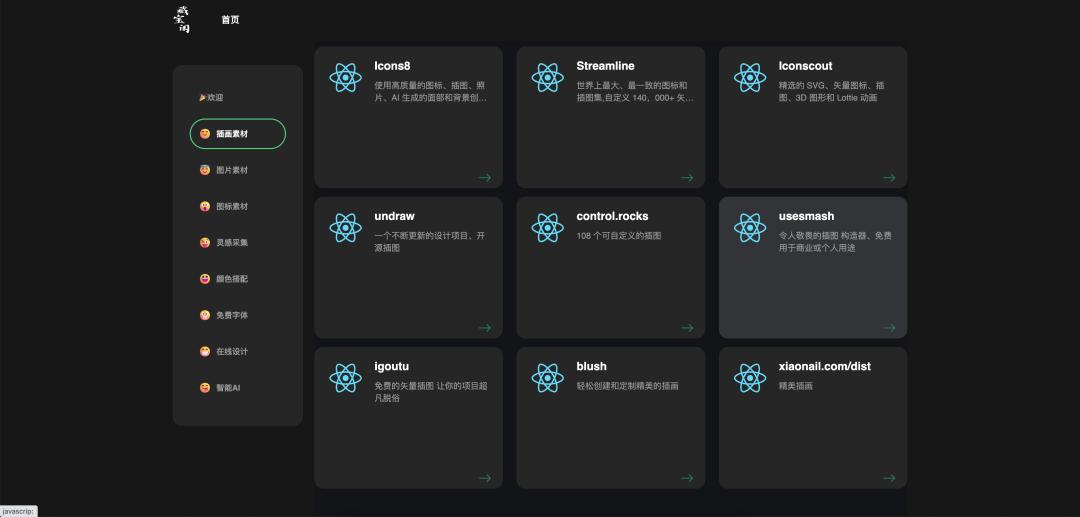
Task: Open the control.rocks title link
Action: [x=612, y=216]
